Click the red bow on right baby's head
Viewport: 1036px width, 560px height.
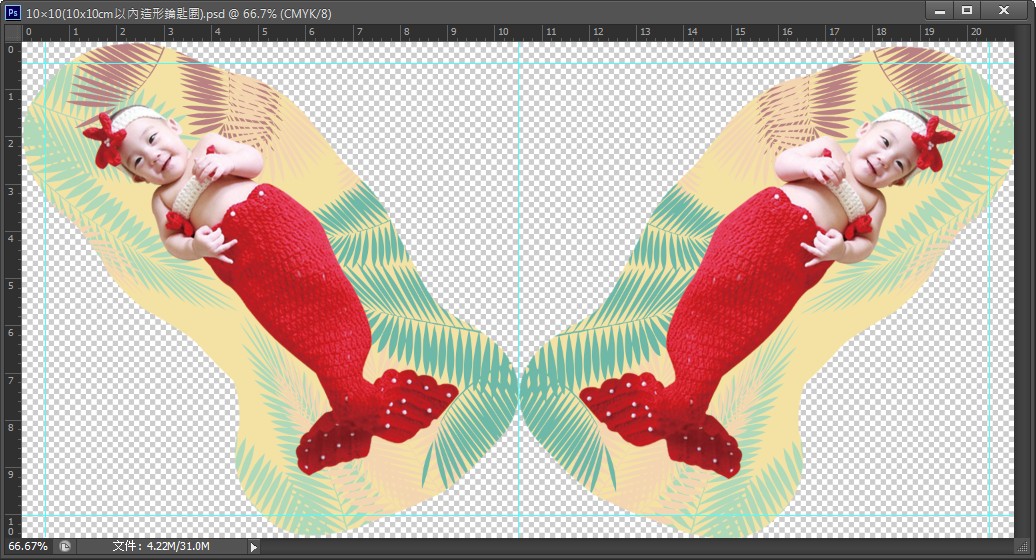[x=936, y=140]
